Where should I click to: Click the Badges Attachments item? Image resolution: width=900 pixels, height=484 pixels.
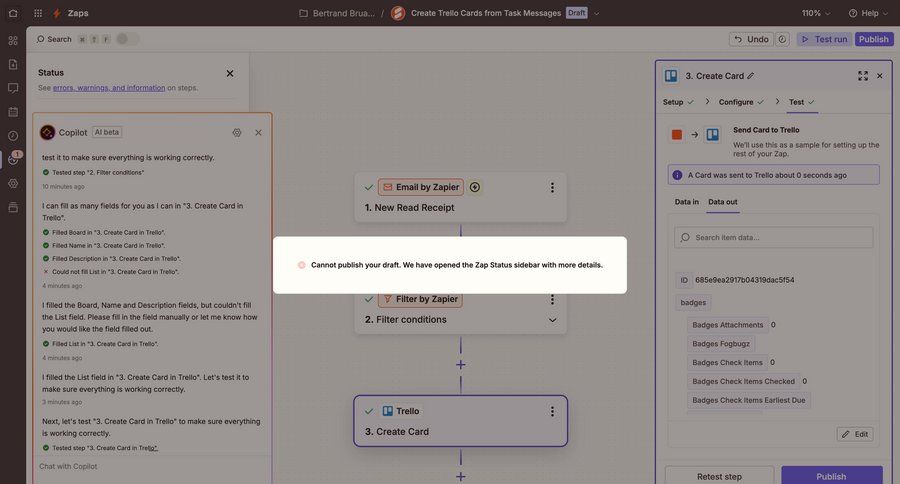pos(728,325)
